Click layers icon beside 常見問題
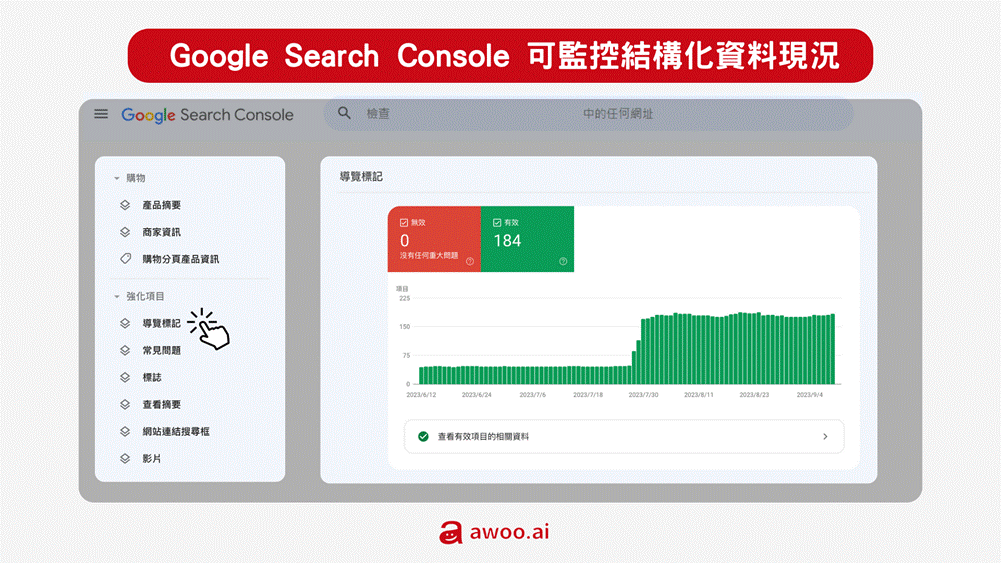 [x=125, y=350]
